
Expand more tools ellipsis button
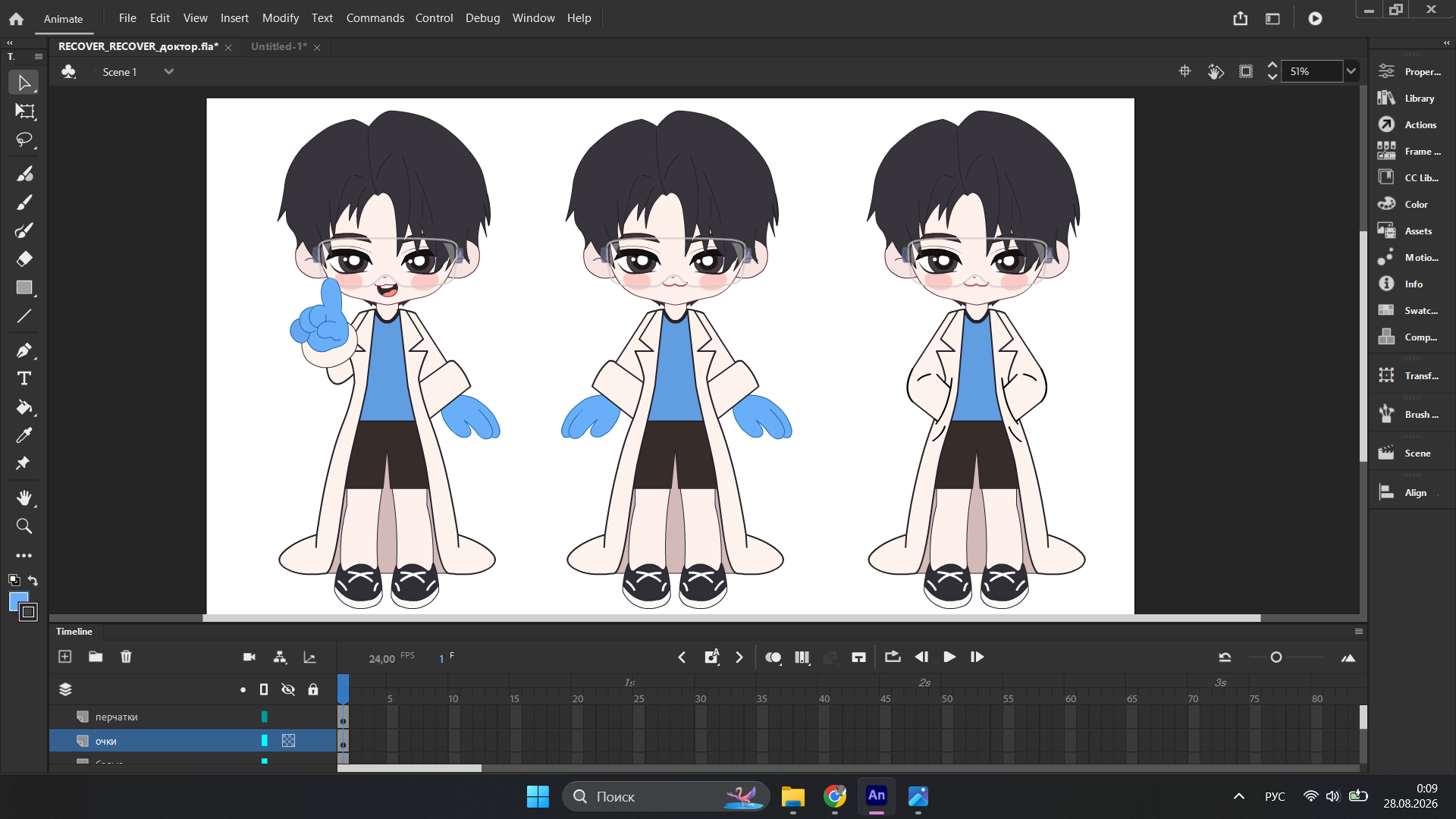coord(24,556)
